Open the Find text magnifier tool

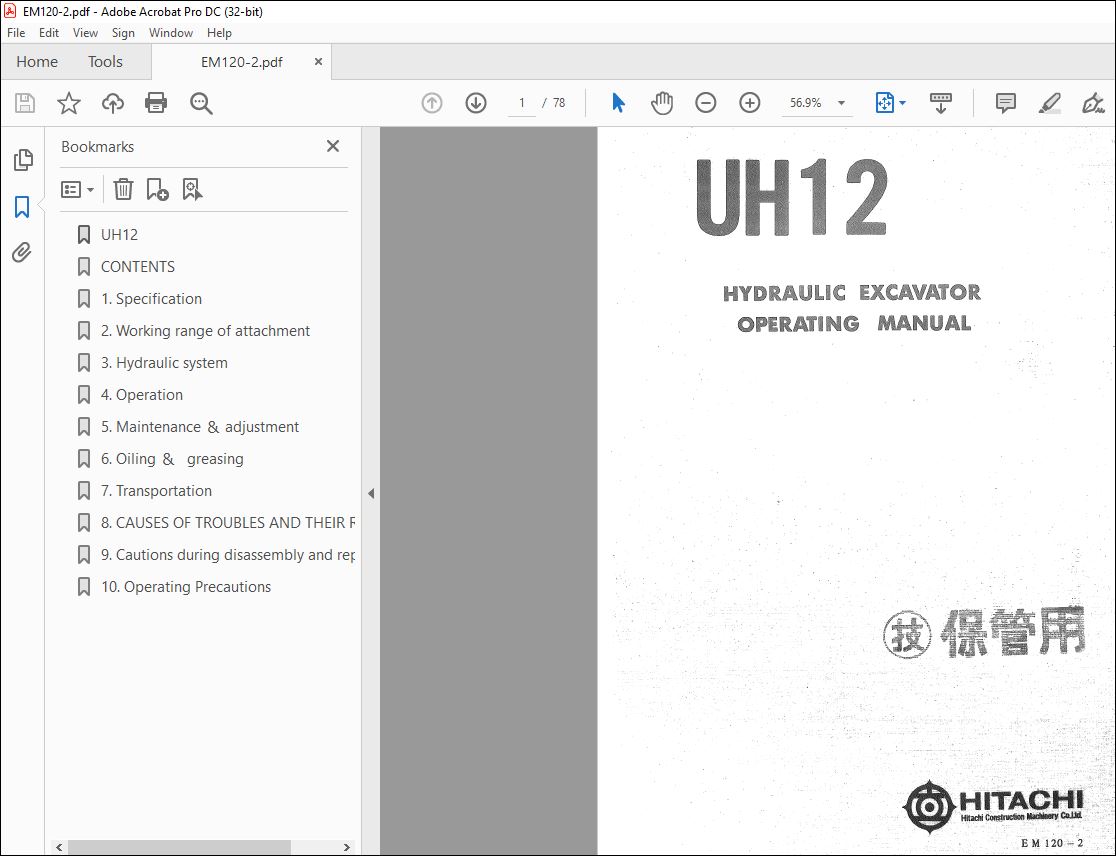(201, 103)
